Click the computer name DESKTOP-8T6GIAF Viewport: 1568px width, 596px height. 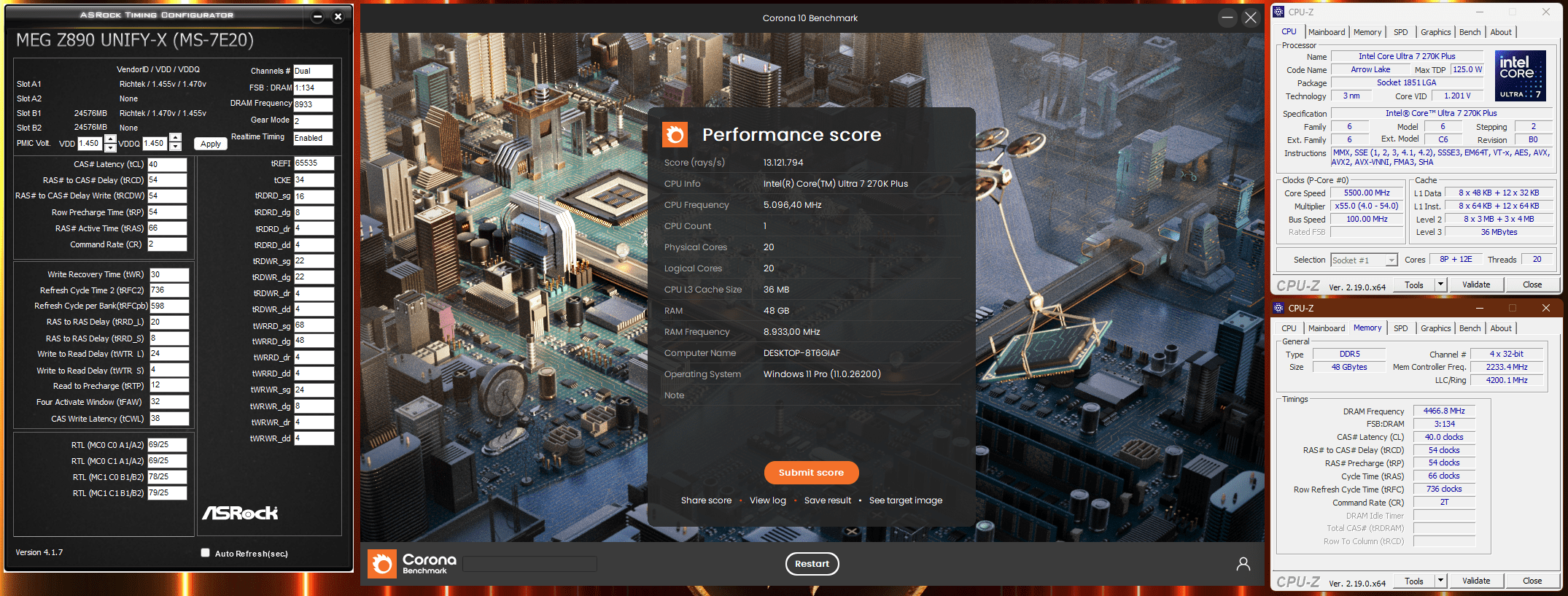tap(802, 353)
